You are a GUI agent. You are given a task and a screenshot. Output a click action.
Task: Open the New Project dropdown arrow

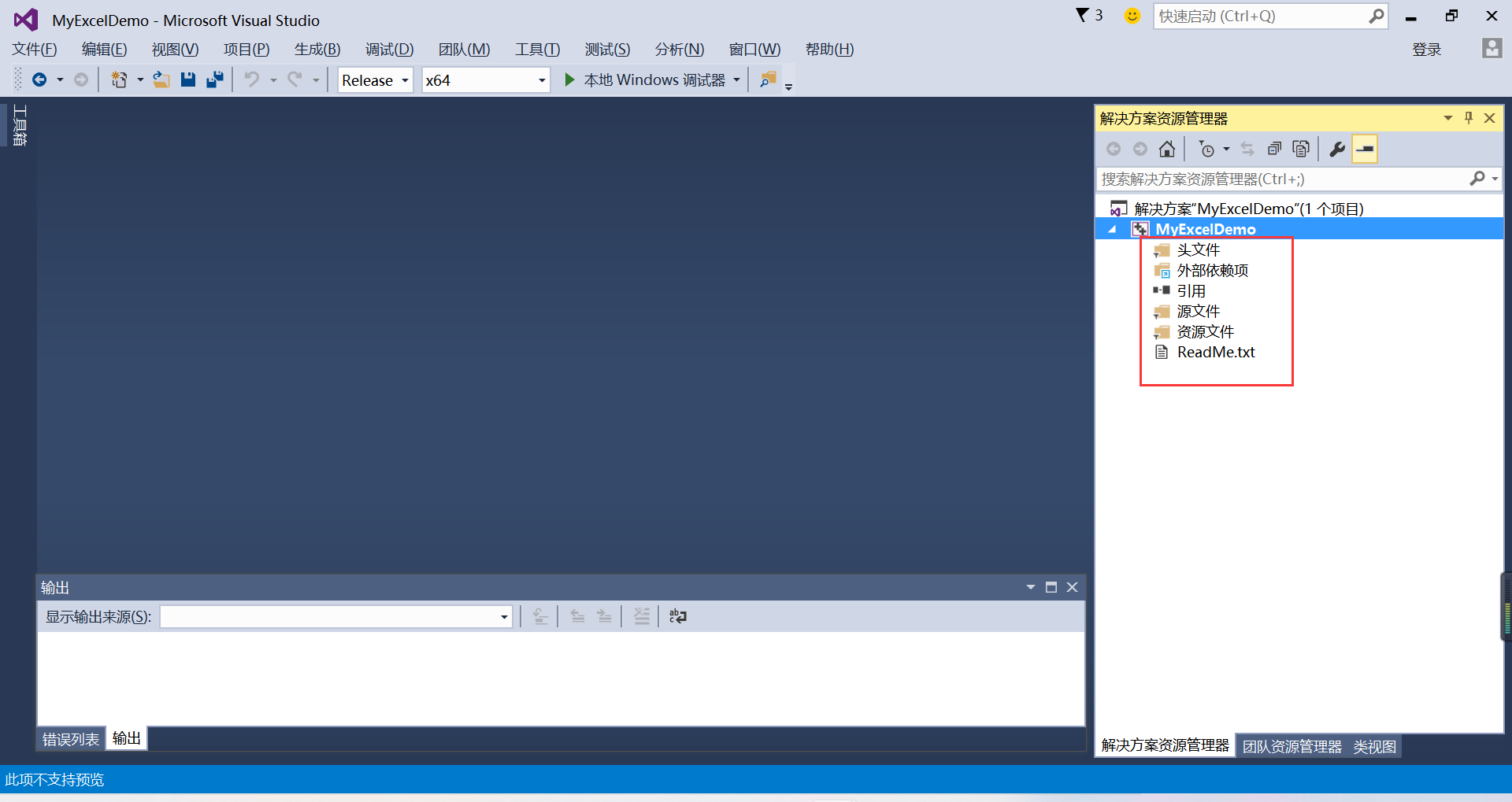click(x=140, y=80)
